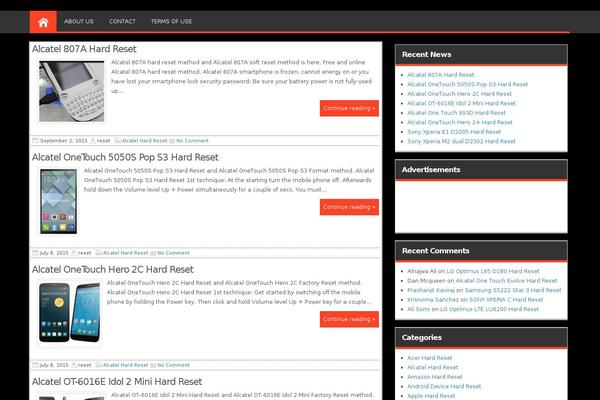The image size is (600, 400).
Task: Open Sony Xperia M2 dual D2302 in Recent News
Action: (x=461, y=142)
